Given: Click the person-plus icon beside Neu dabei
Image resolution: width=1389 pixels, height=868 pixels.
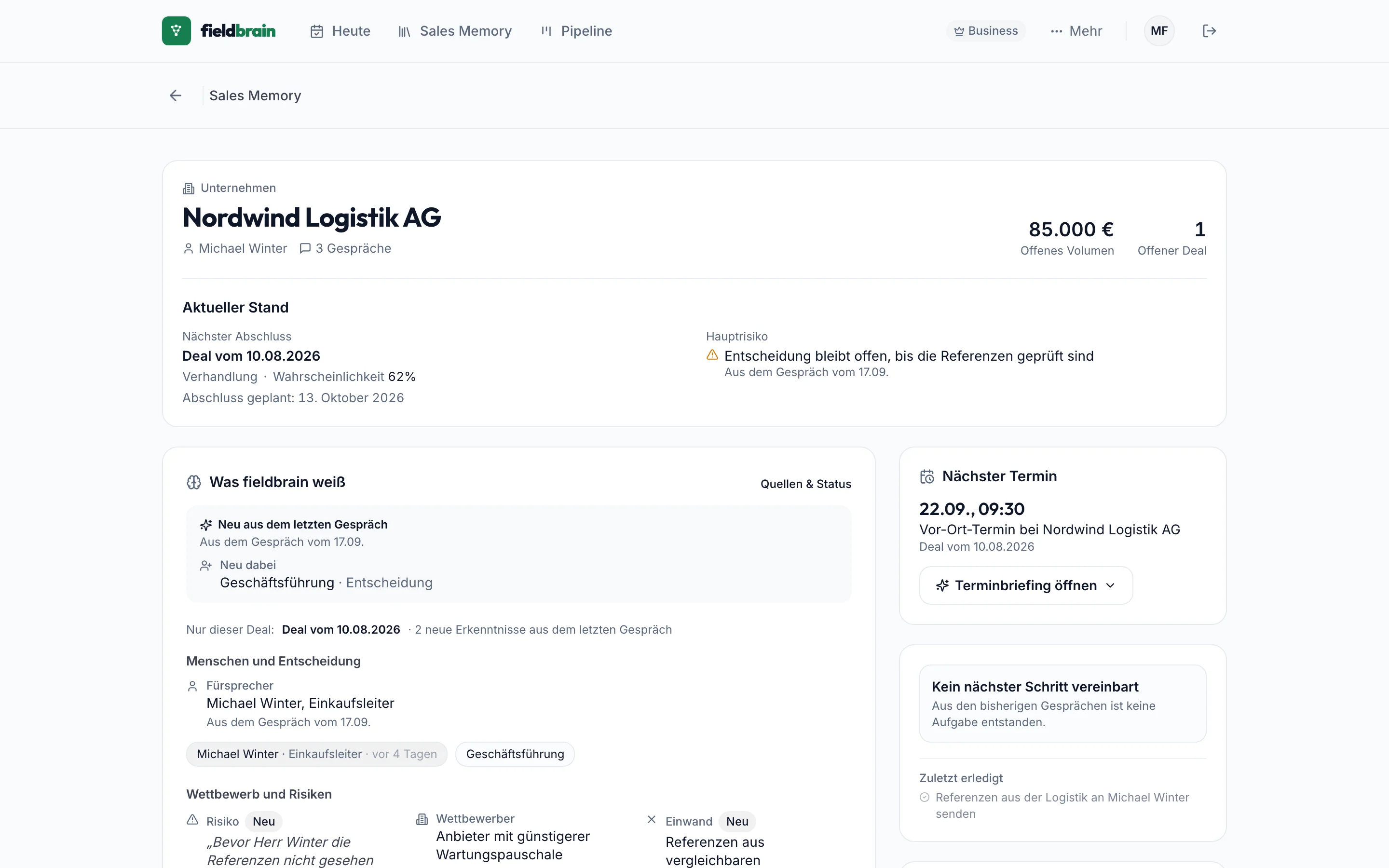Looking at the screenshot, I should click(x=206, y=566).
